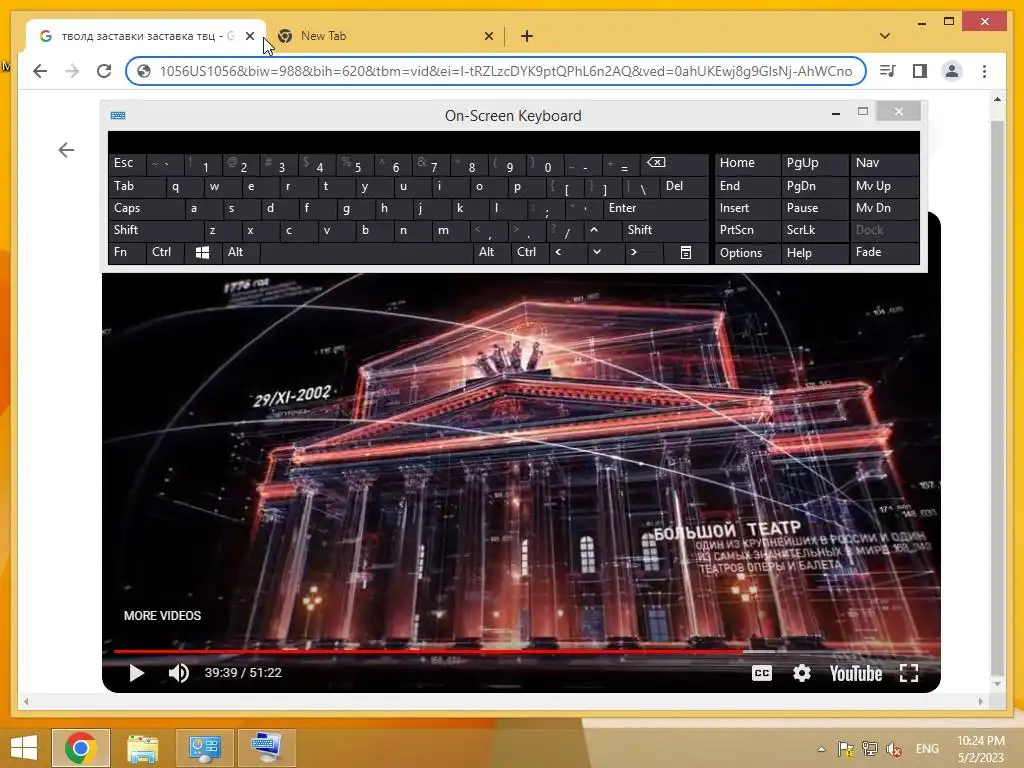Viewport: 1024px width, 768px height.
Task: Open a new browser tab
Action: tap(526, 37)
